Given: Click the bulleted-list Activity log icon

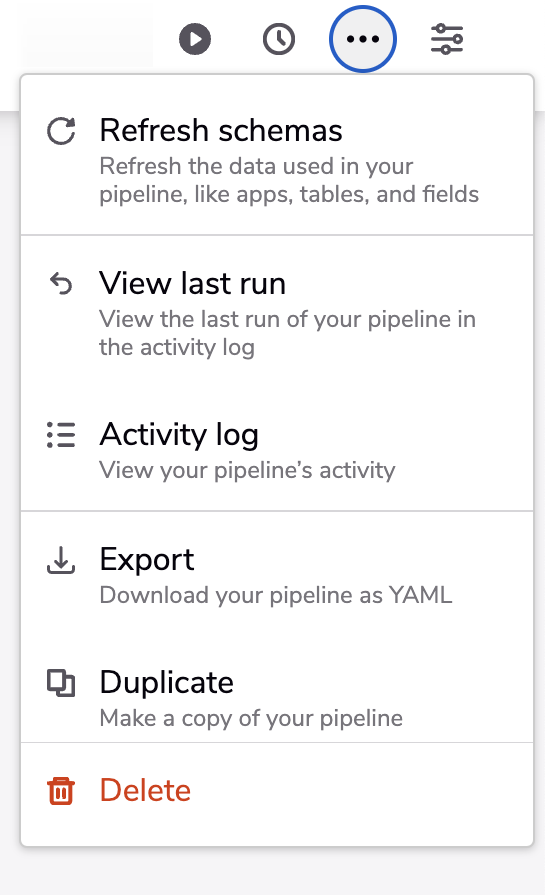Looking at the screenshot, I should [60, 435].
